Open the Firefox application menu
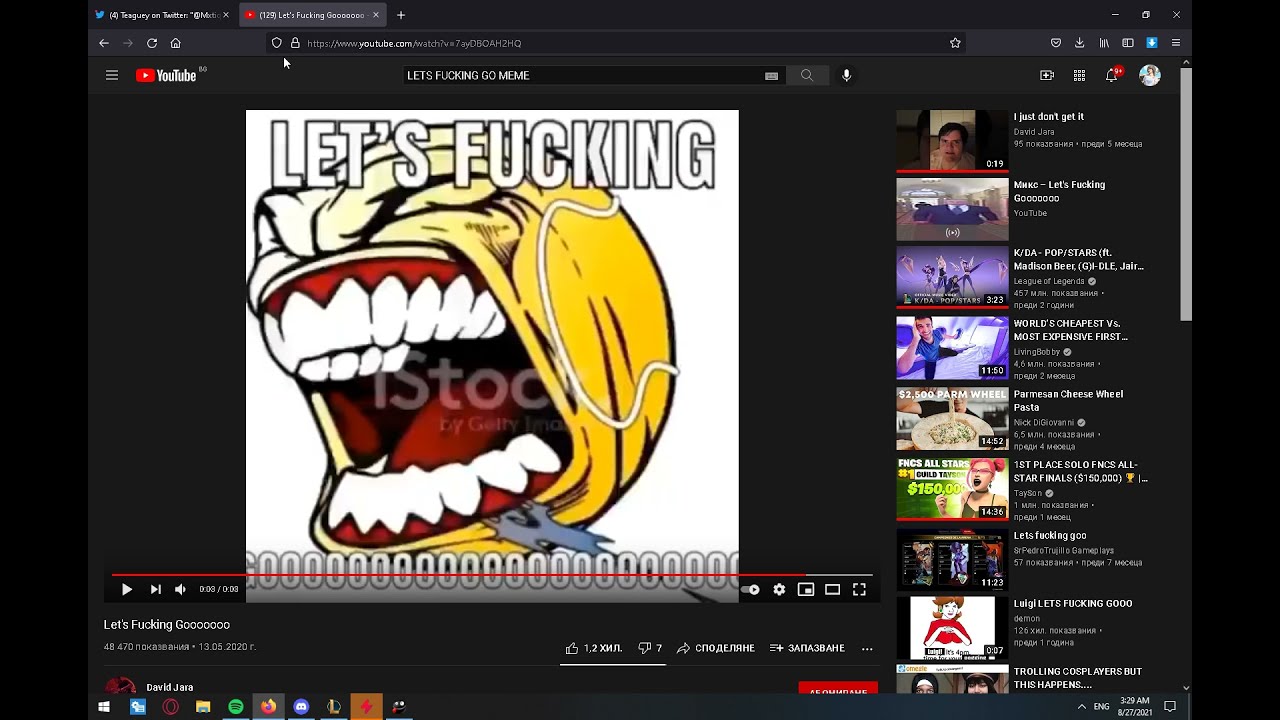The image size is (1280, 720). (1176, 43)
